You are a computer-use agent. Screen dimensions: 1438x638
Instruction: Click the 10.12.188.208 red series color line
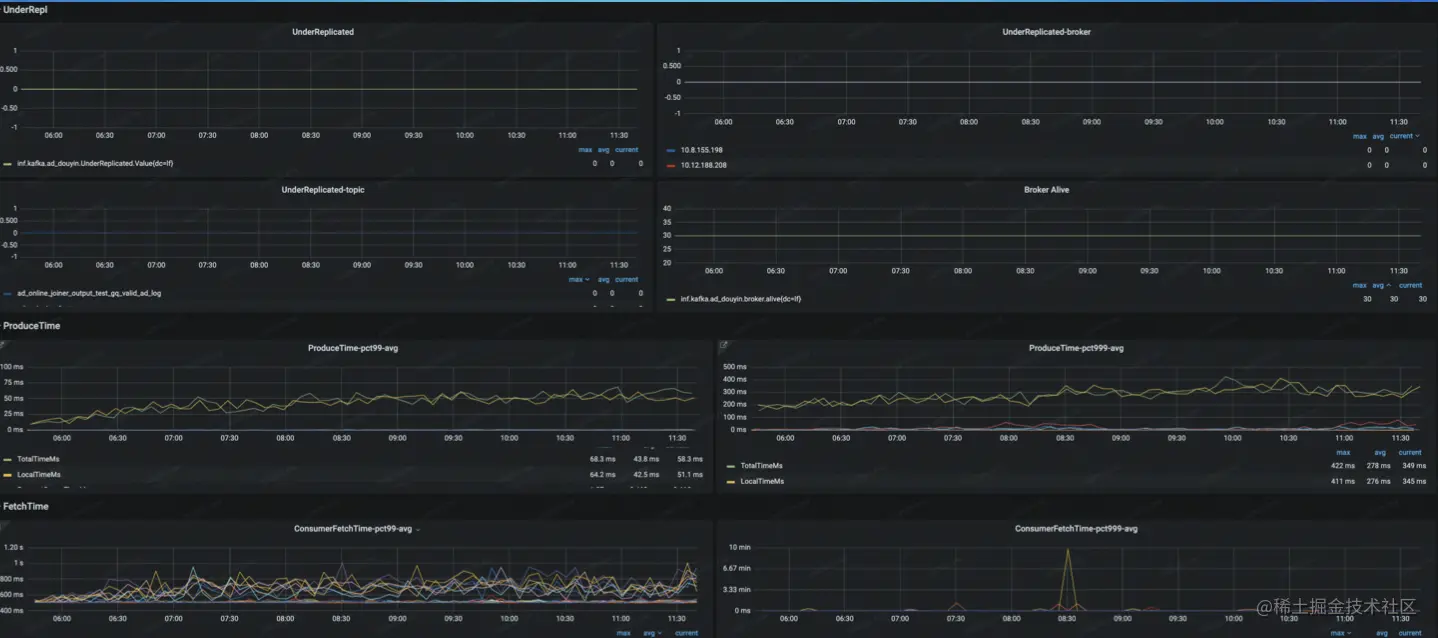[671, 165]
